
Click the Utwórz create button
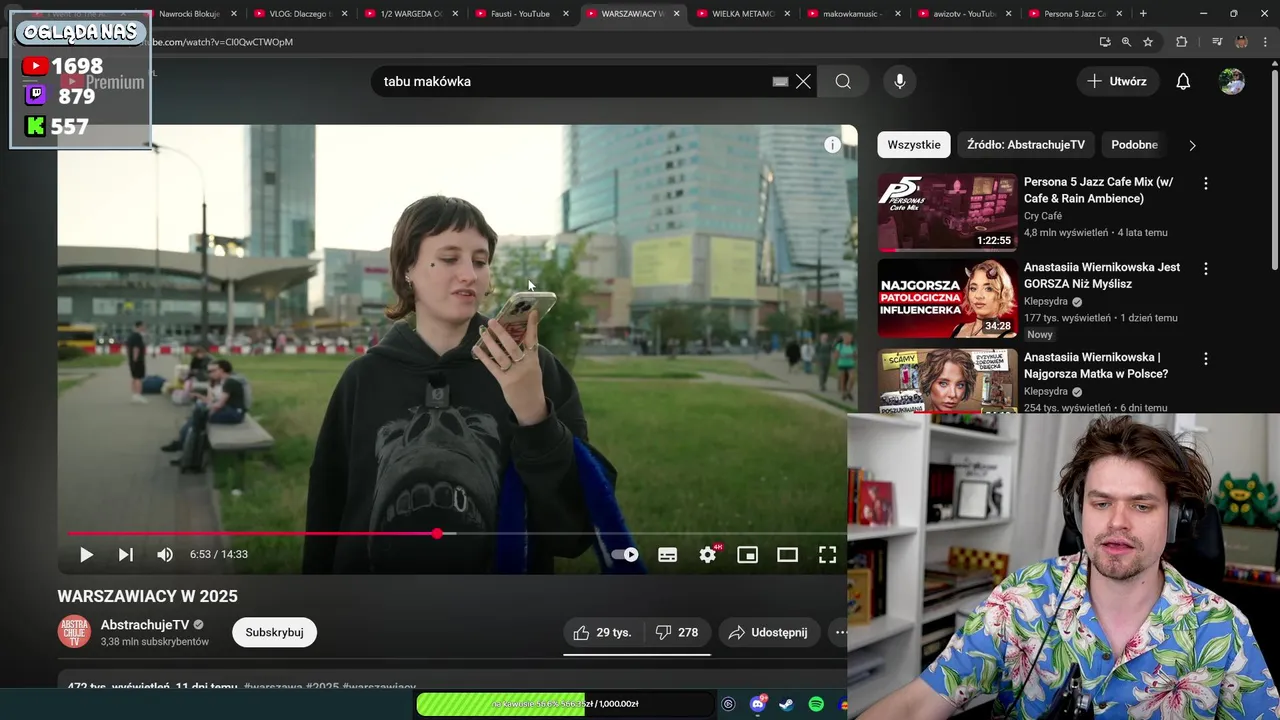(x=1117, y=81)
